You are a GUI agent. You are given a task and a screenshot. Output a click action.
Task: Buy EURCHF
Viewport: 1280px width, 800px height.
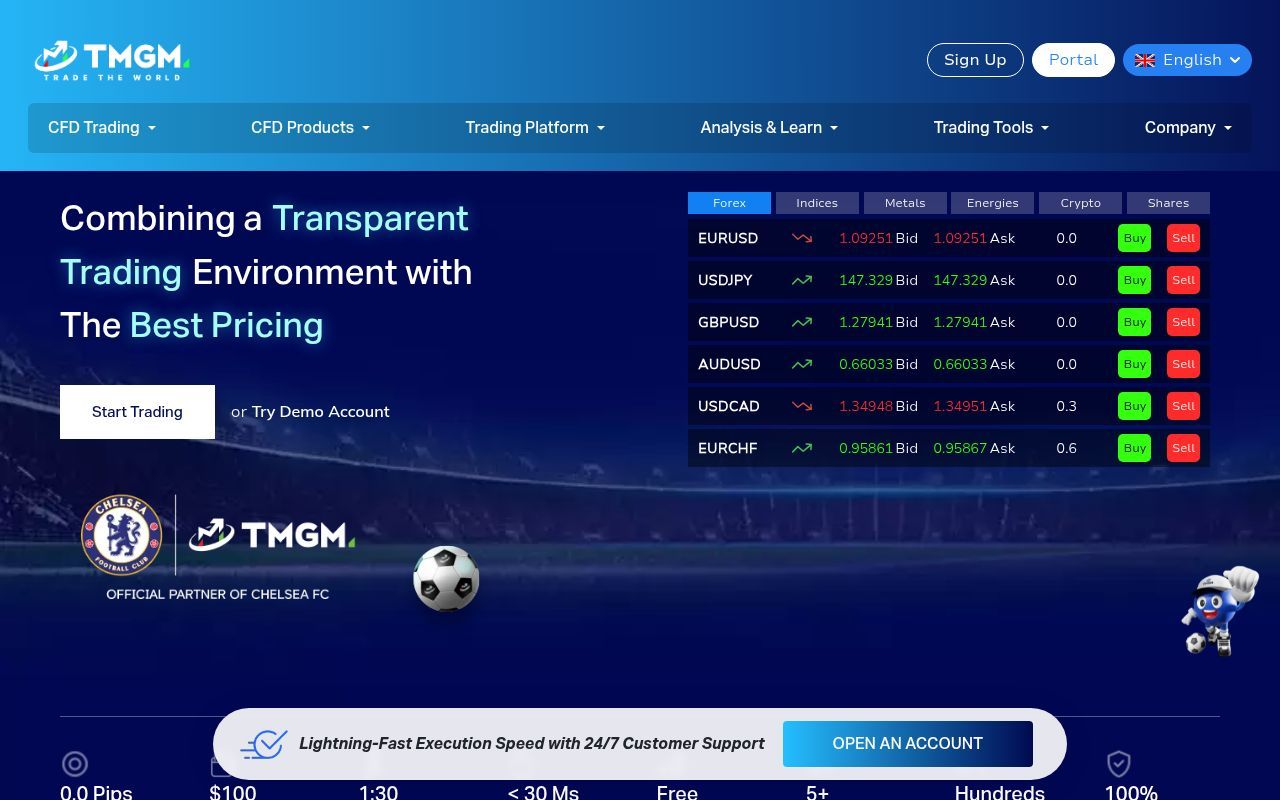[1134, 448]
